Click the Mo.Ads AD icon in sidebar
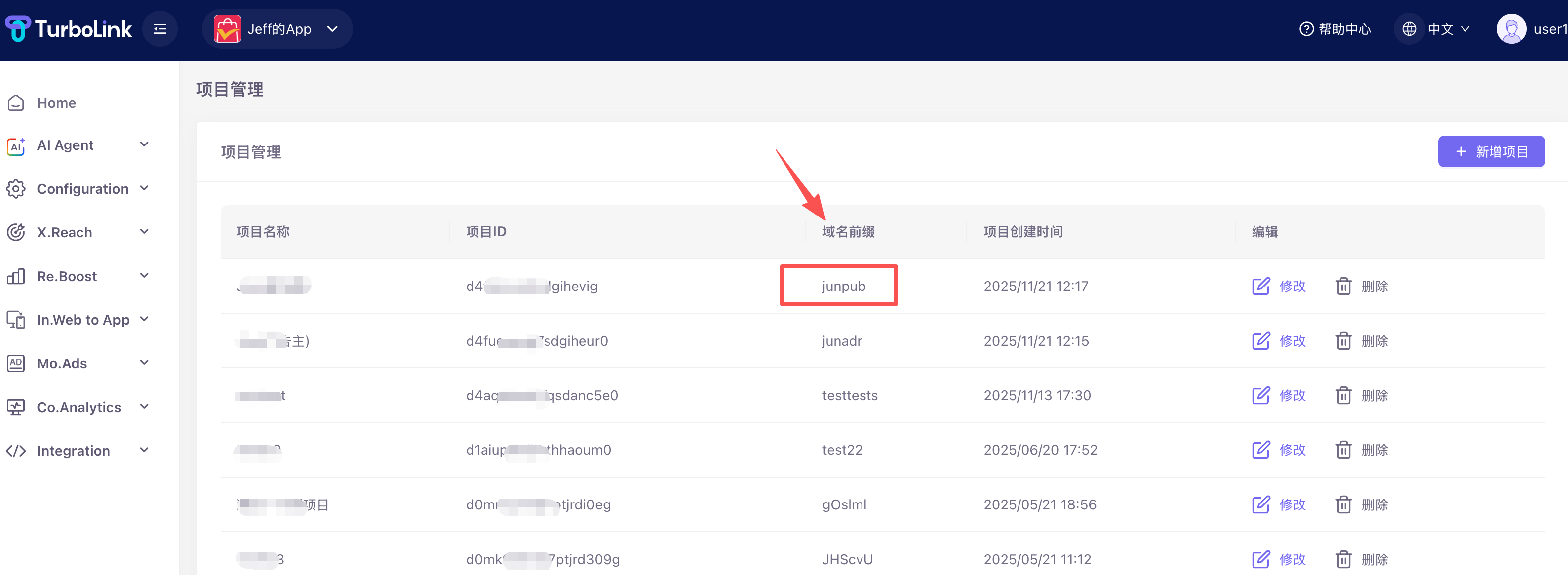This screenshot has height=575, width=1568. point(16,363)
